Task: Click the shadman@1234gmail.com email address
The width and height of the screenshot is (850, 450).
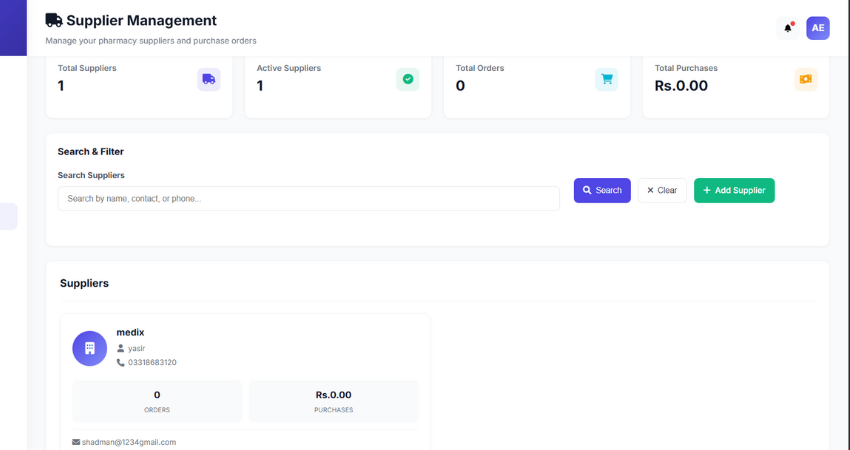Action: pyautogui.click(x=129, y=442)
